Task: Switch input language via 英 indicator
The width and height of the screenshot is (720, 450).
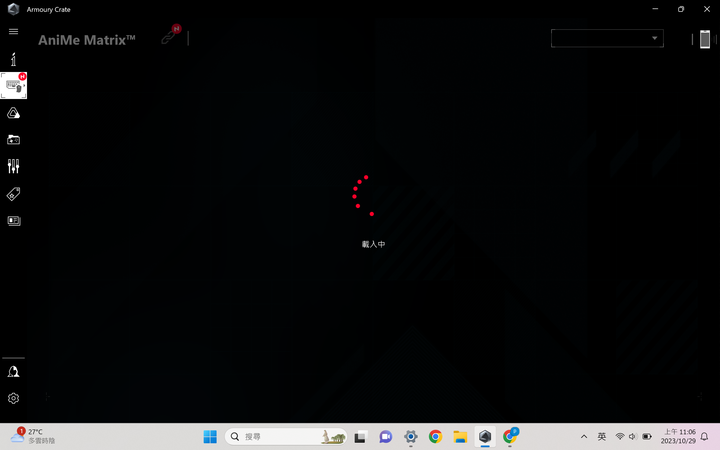Action: pos(602,437)
